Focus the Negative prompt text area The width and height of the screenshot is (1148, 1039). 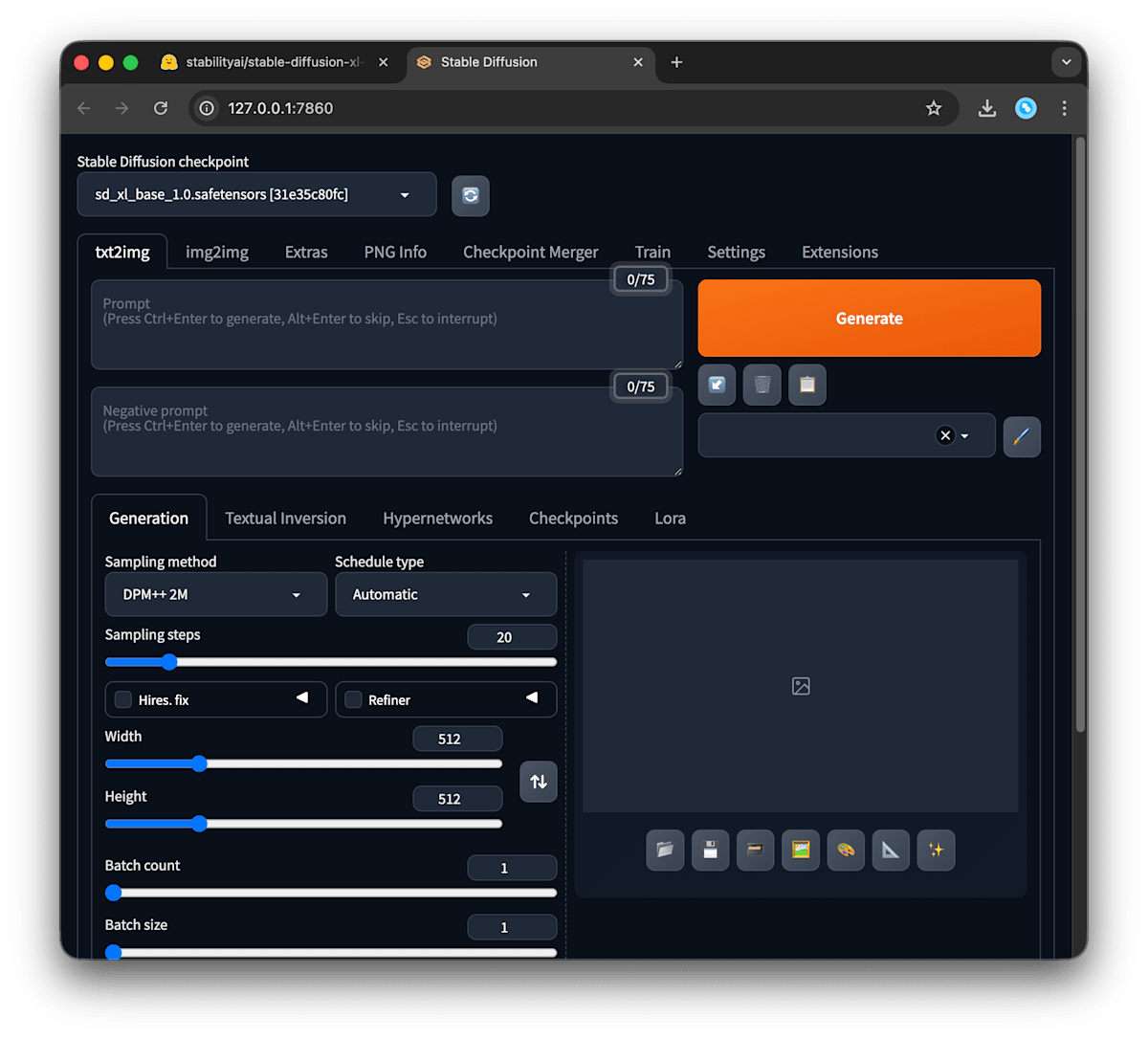[x=386, y=431]
